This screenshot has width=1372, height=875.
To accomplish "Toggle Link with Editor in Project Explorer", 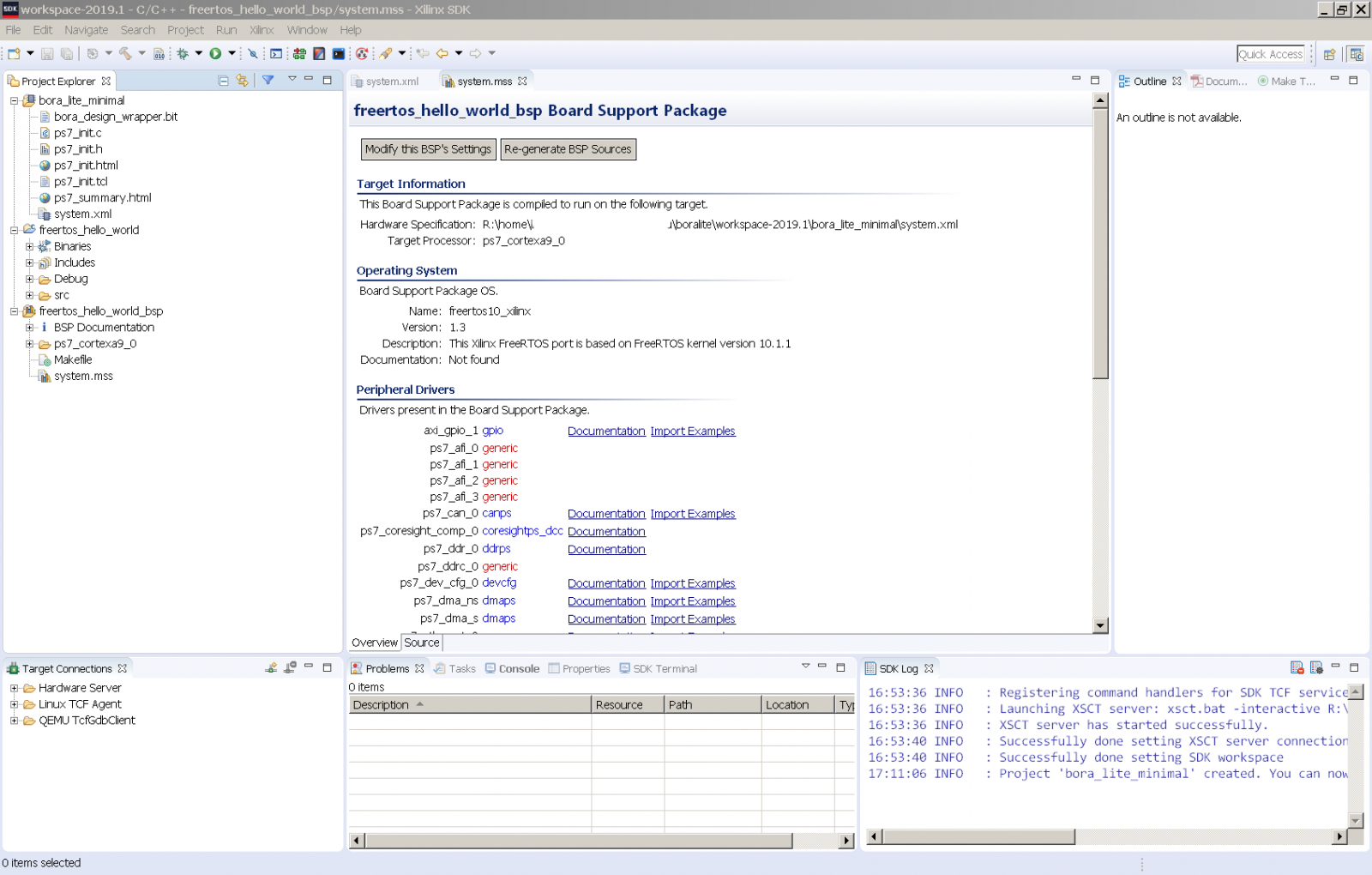I will (x=243, y=81).
